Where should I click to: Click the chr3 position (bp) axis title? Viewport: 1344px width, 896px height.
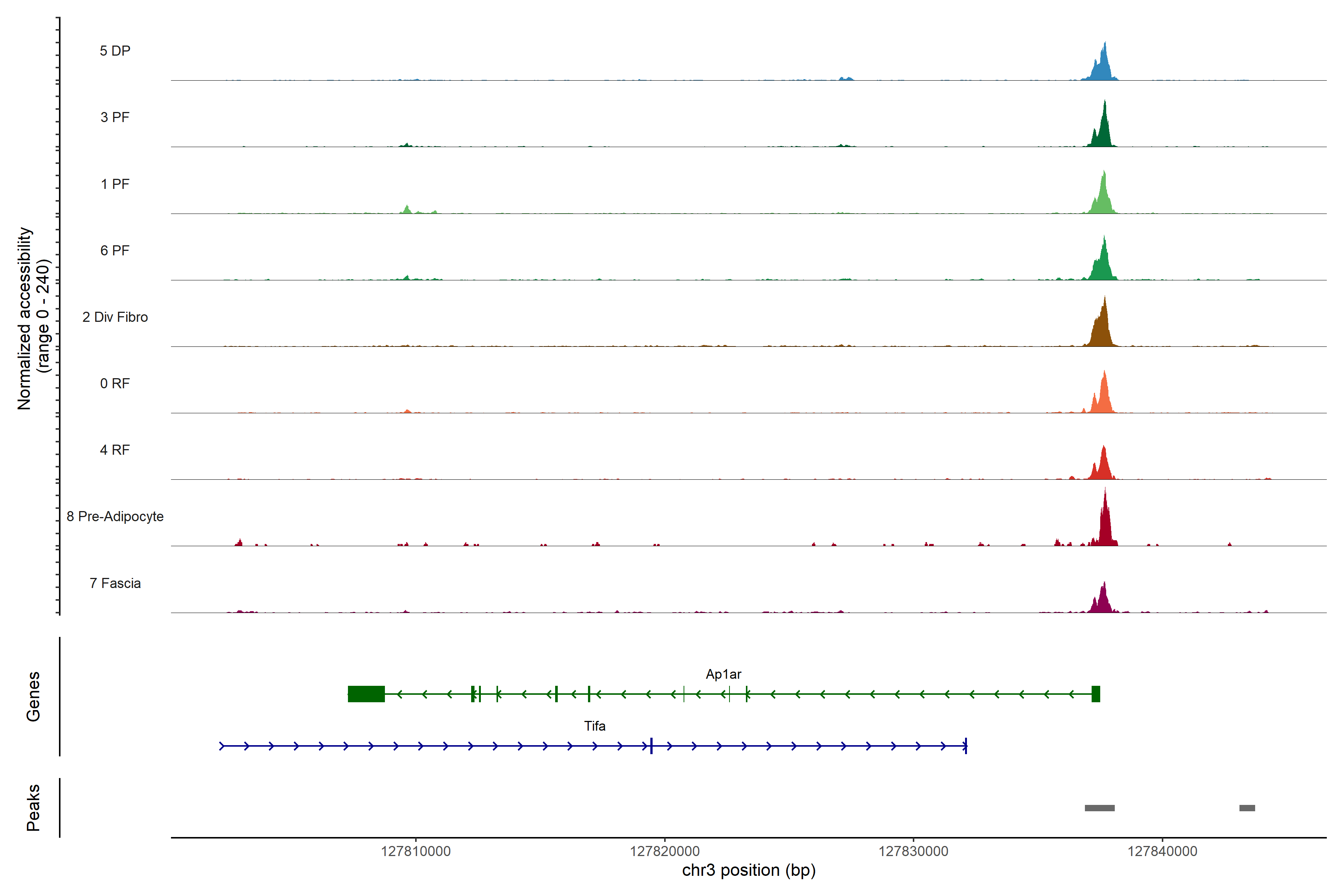click(749, 870)
